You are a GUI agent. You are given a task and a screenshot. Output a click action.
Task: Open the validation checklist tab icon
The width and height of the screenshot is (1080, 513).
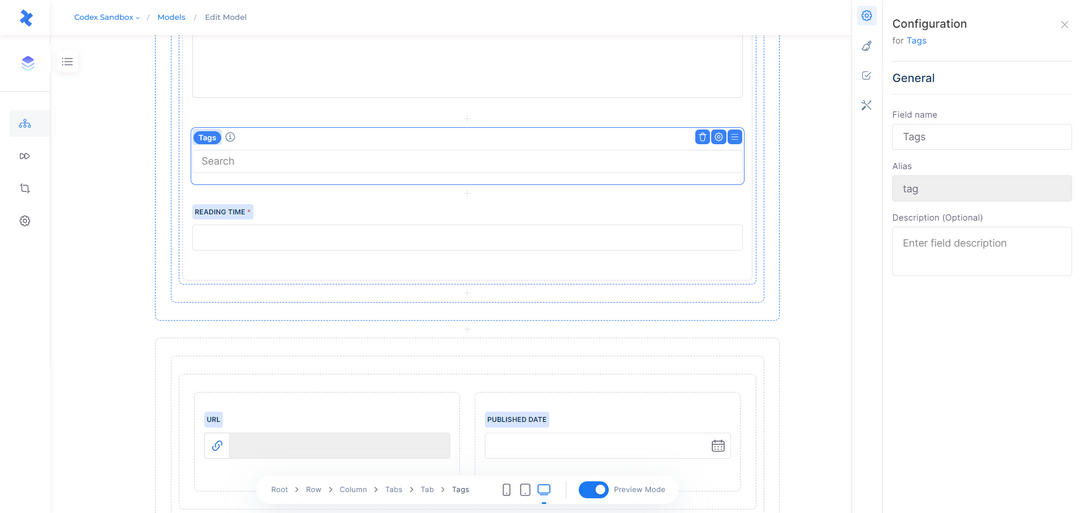(x=867, y=76)
